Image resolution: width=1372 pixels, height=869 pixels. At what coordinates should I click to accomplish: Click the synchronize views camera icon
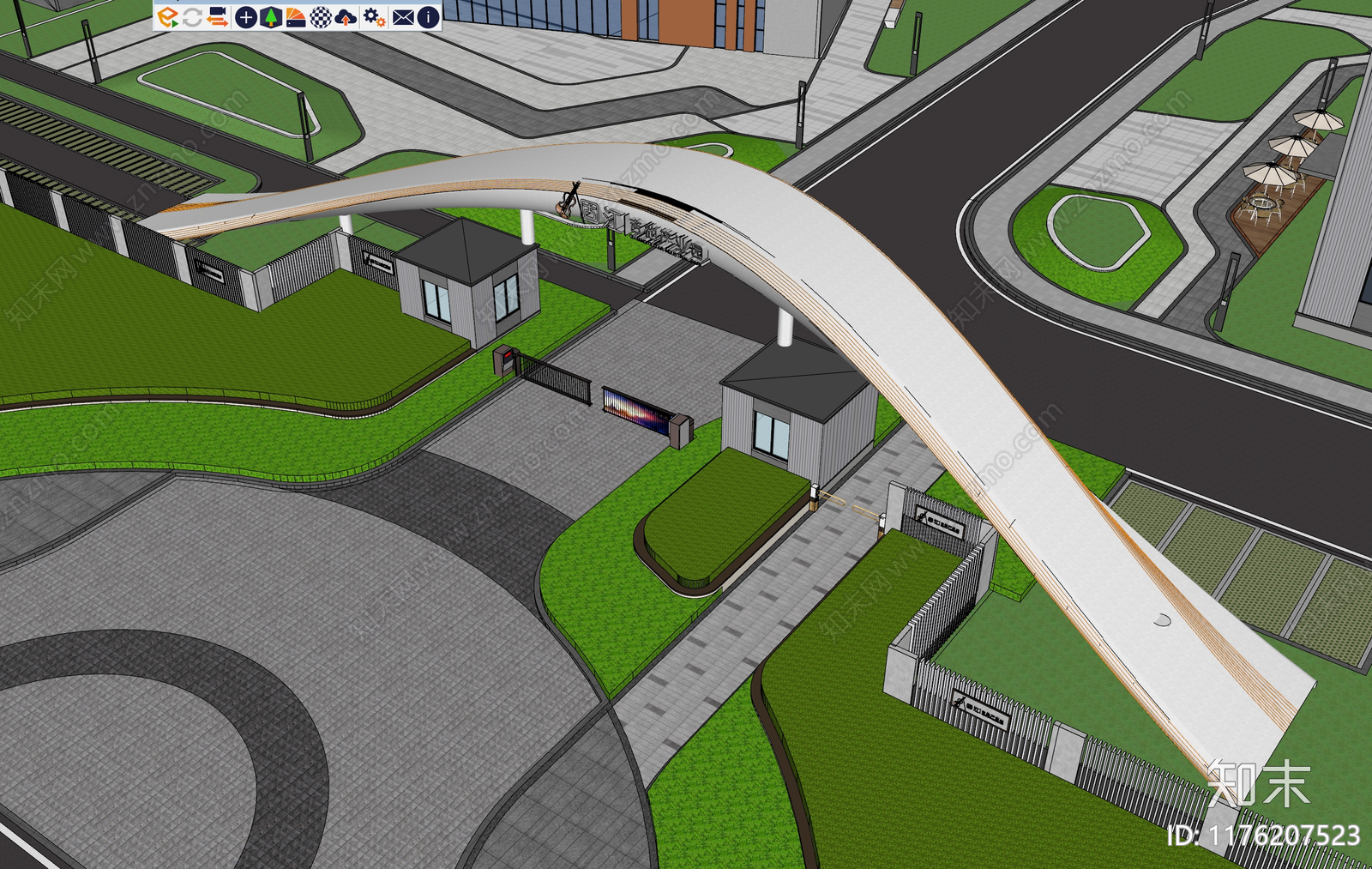(x=217, y=16)
